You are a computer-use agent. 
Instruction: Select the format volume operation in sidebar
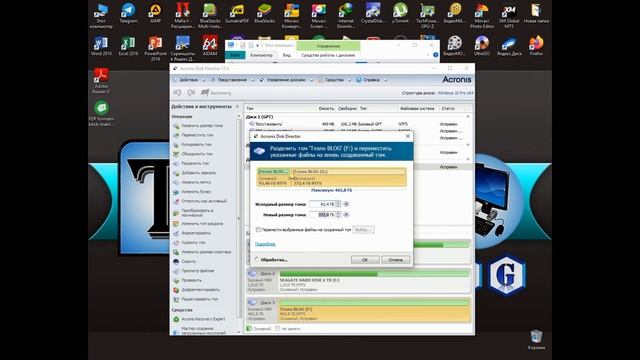192,233
